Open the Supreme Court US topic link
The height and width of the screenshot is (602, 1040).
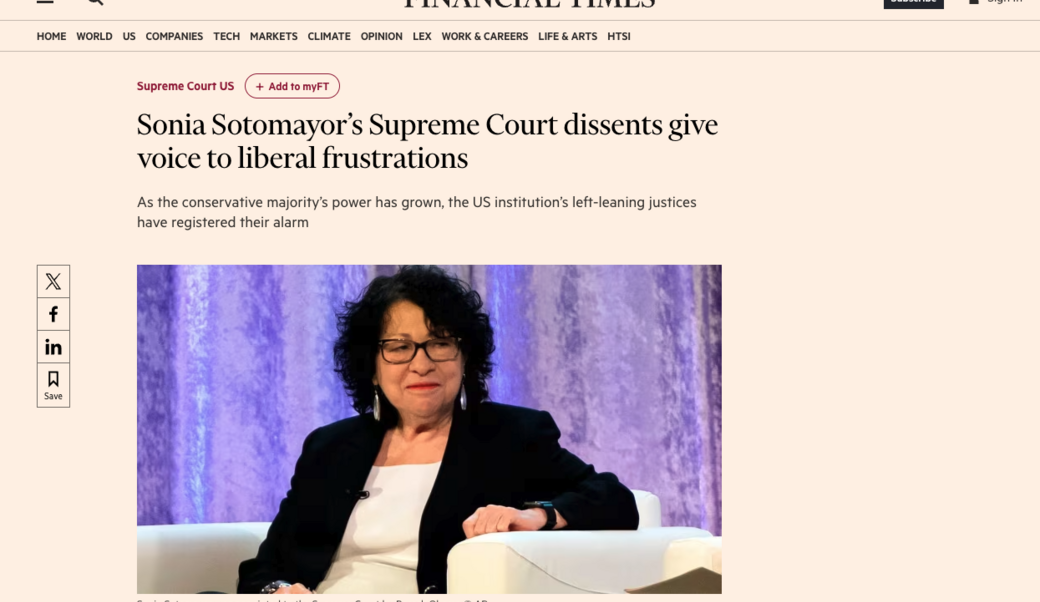click(x=185, y=86)
